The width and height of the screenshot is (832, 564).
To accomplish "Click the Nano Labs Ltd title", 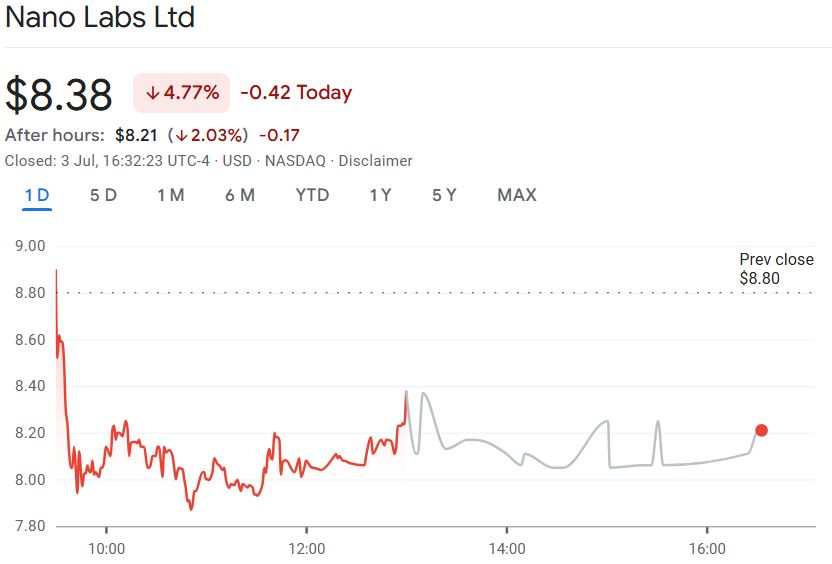I will [x=100, y=18].
